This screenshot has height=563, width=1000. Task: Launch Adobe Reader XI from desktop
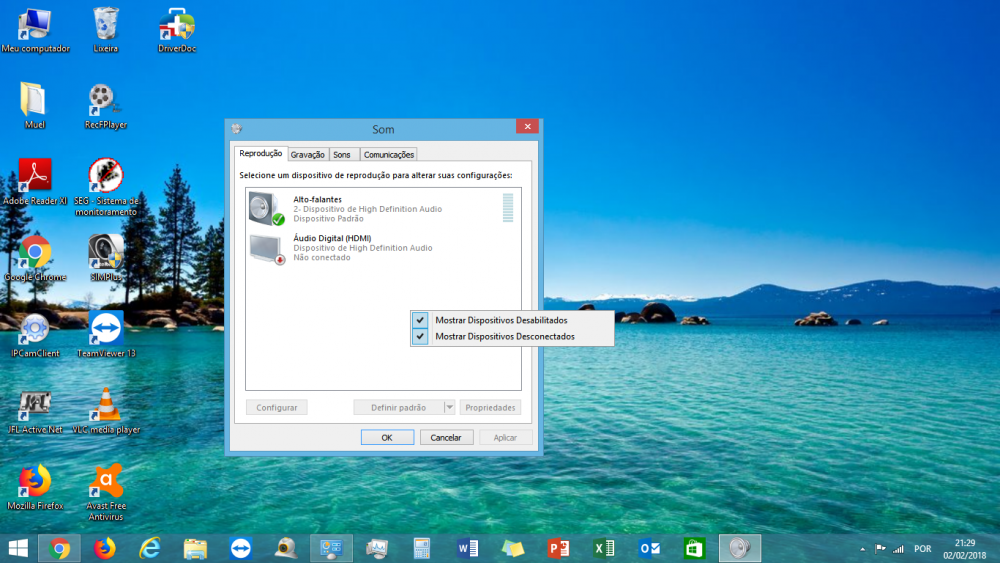(x=35, y=176)
